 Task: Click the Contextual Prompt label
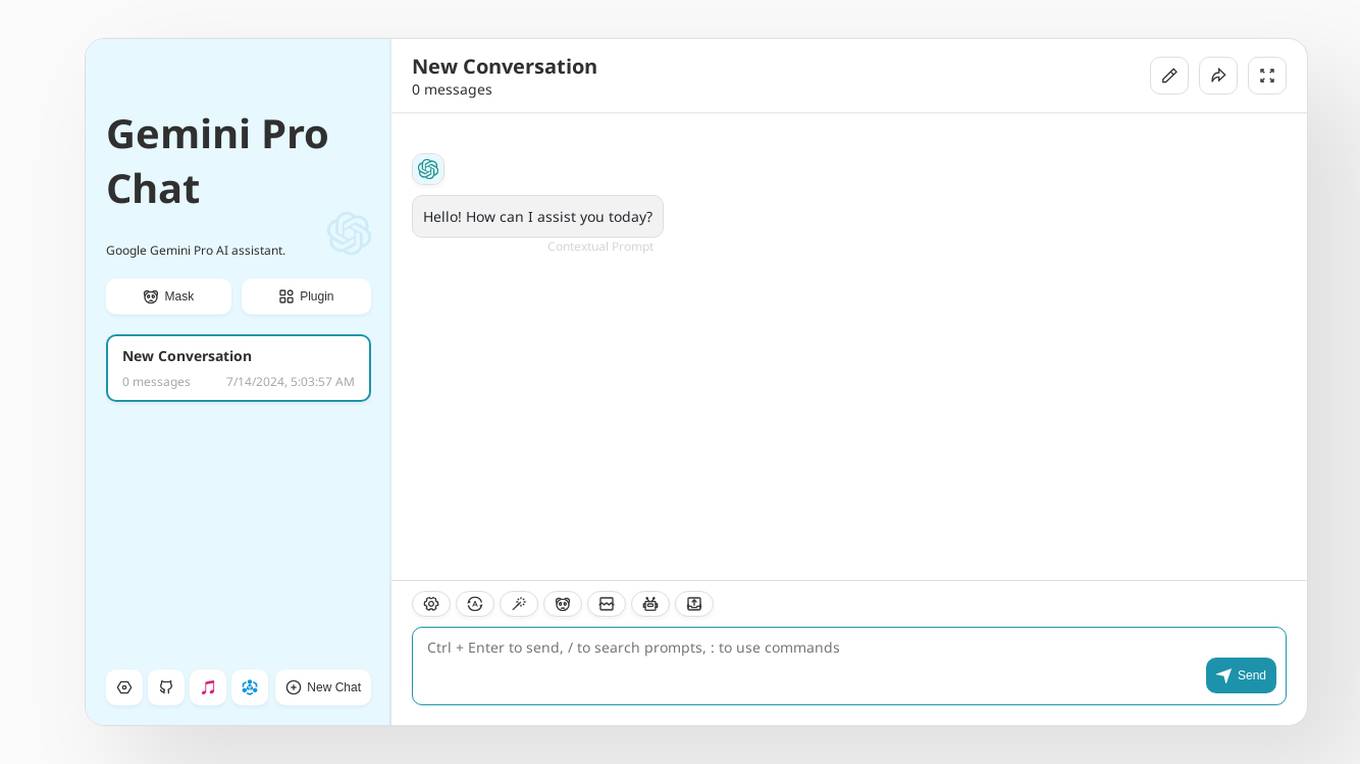[x=600, y=247]
